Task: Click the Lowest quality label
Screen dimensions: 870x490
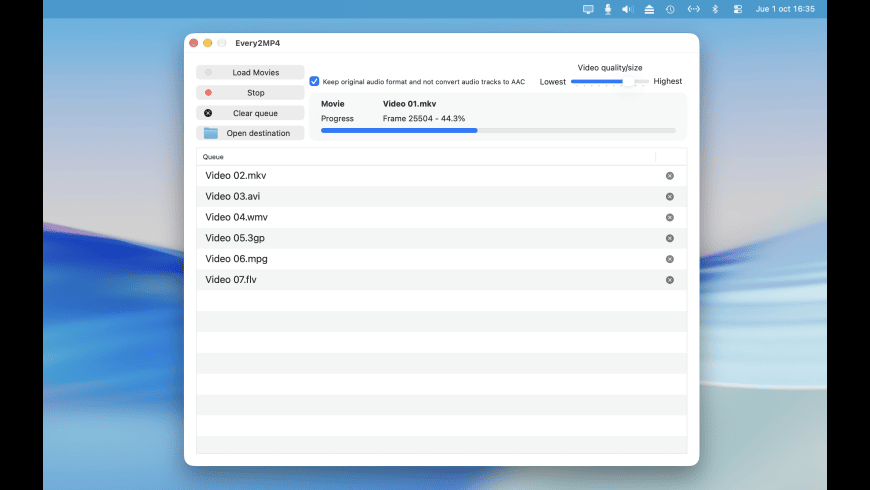Action: click(x=553, y=82)
